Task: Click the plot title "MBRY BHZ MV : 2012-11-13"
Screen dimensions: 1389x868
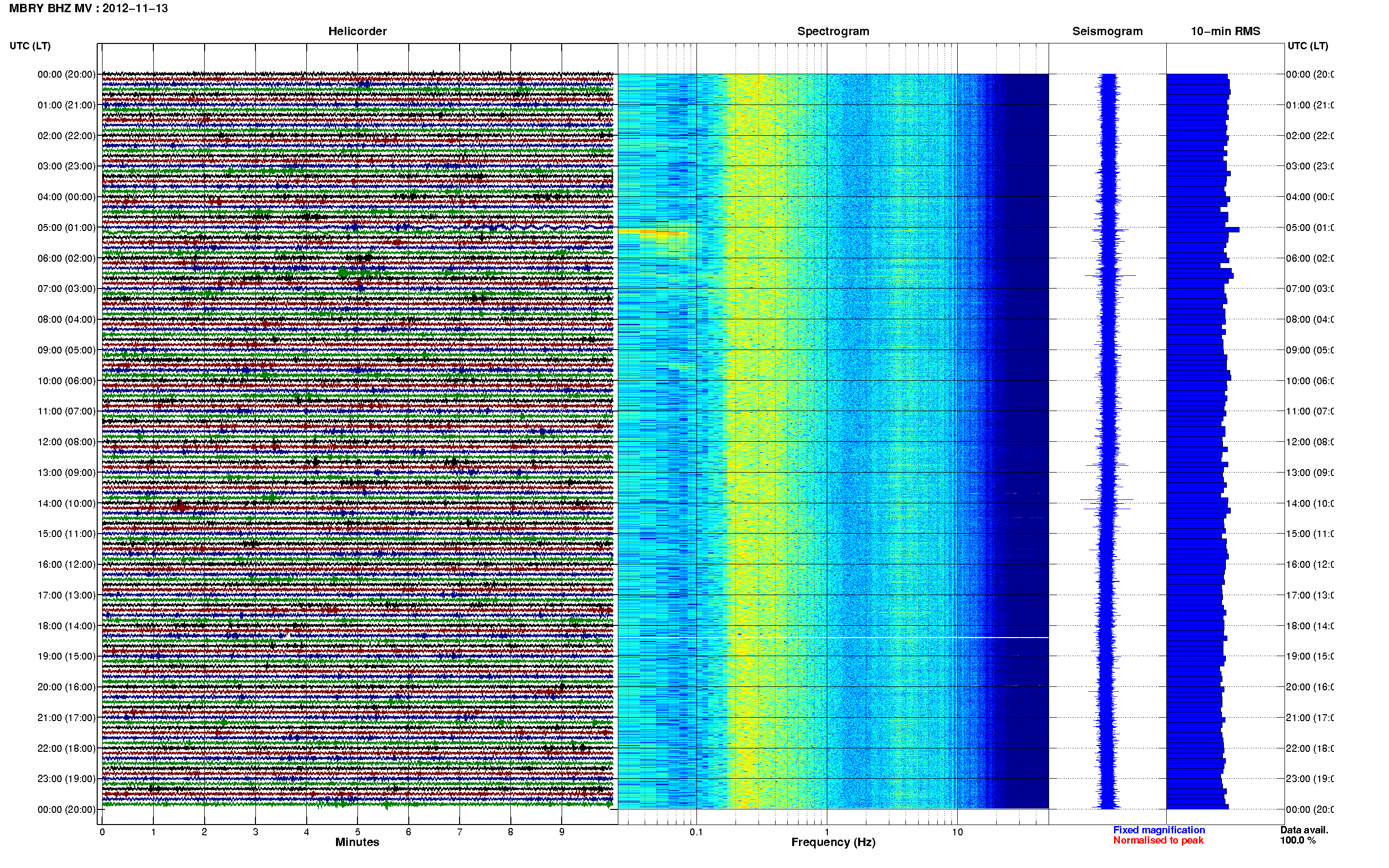Action: click(x=88, y=8)
